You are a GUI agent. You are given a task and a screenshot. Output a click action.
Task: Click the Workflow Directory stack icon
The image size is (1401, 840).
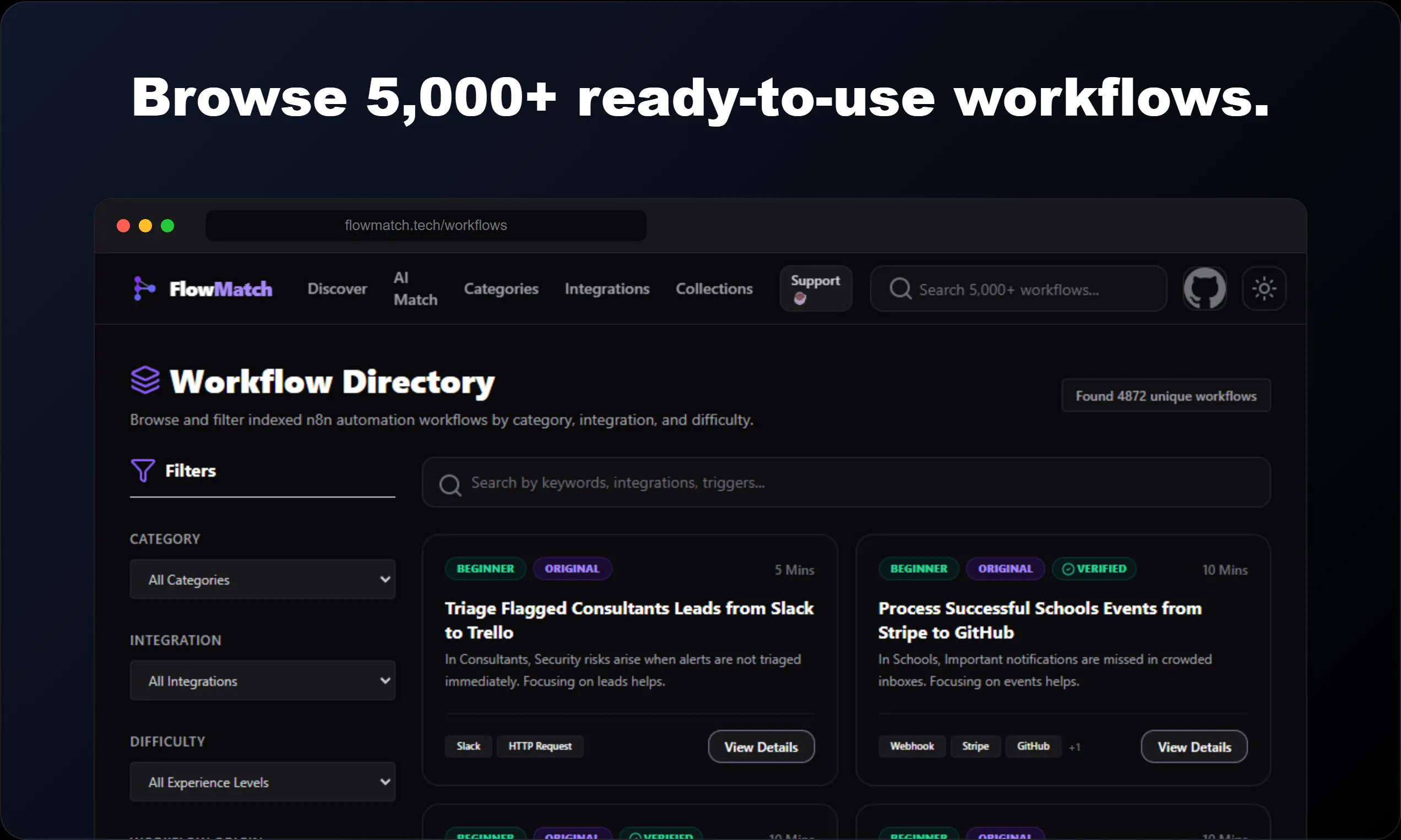[145, 380]
